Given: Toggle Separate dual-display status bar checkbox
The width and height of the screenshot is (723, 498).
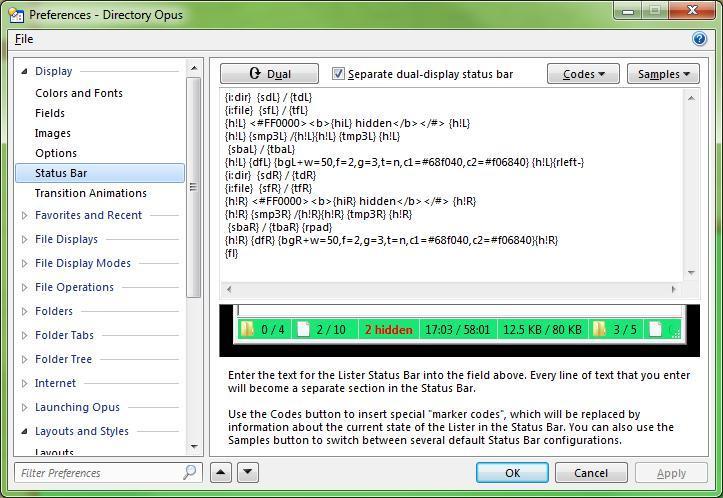Looking at the screenshot, I should (338, 74).
